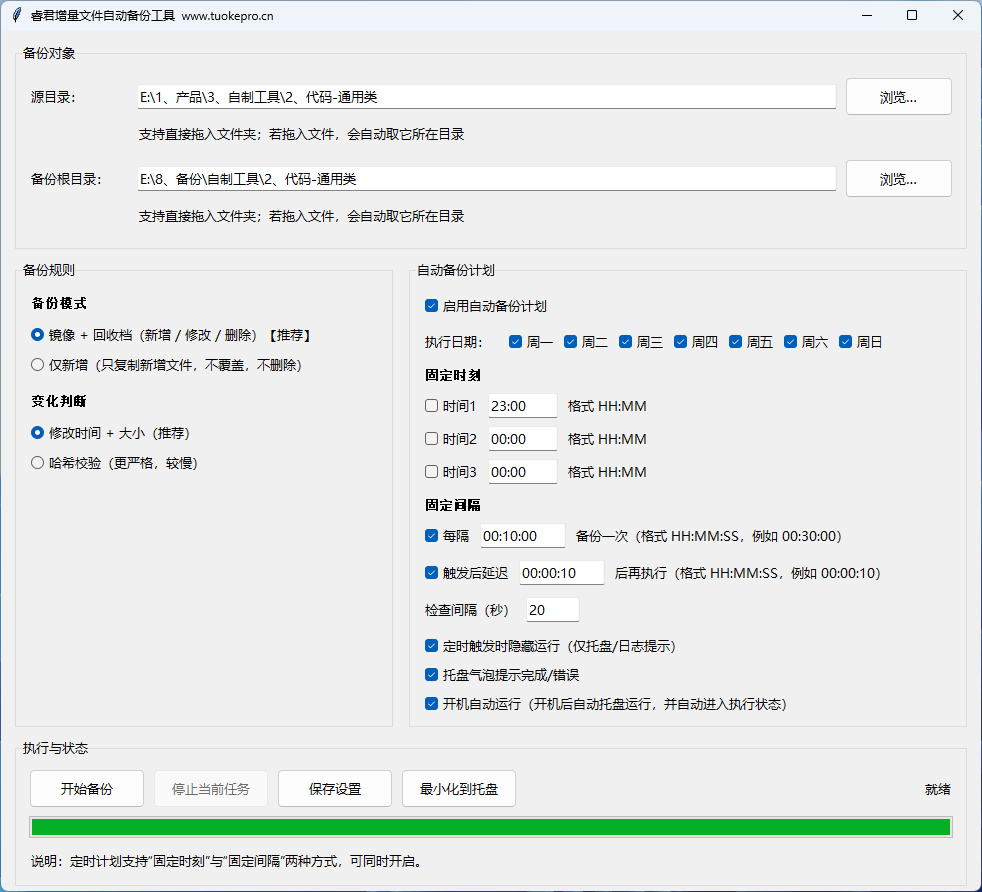Uncheck 周六 execution day

tap(790, 342)
